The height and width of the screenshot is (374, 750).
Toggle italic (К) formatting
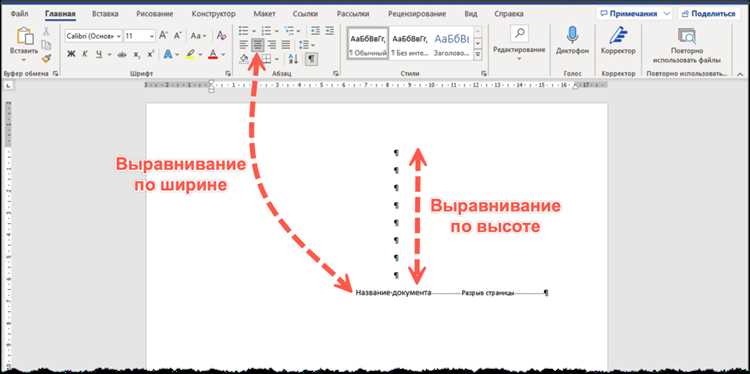85,54
